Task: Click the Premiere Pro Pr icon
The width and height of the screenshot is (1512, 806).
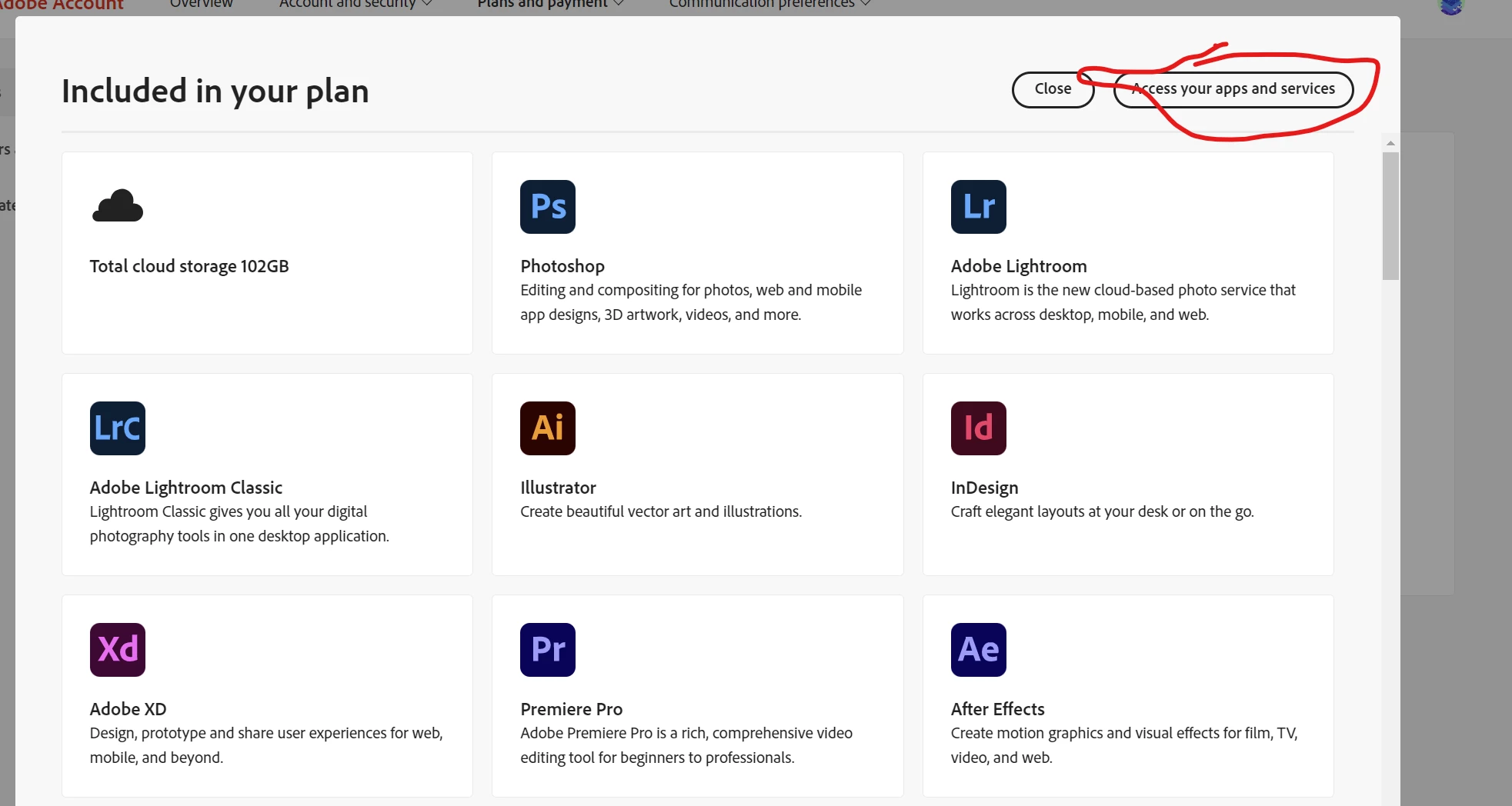Action: point(548,650)
